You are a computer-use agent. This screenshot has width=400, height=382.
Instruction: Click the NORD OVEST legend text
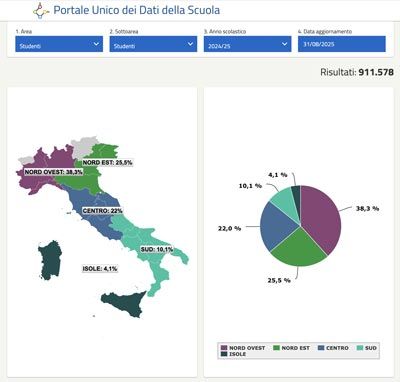[x=247, y=348]
